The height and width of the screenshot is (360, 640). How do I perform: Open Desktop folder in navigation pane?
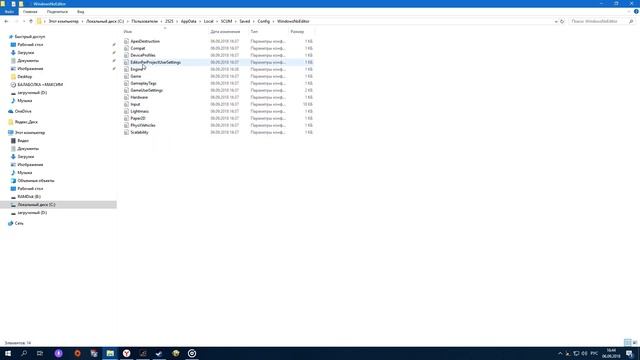pyautogui.click(x=24, y=77)
